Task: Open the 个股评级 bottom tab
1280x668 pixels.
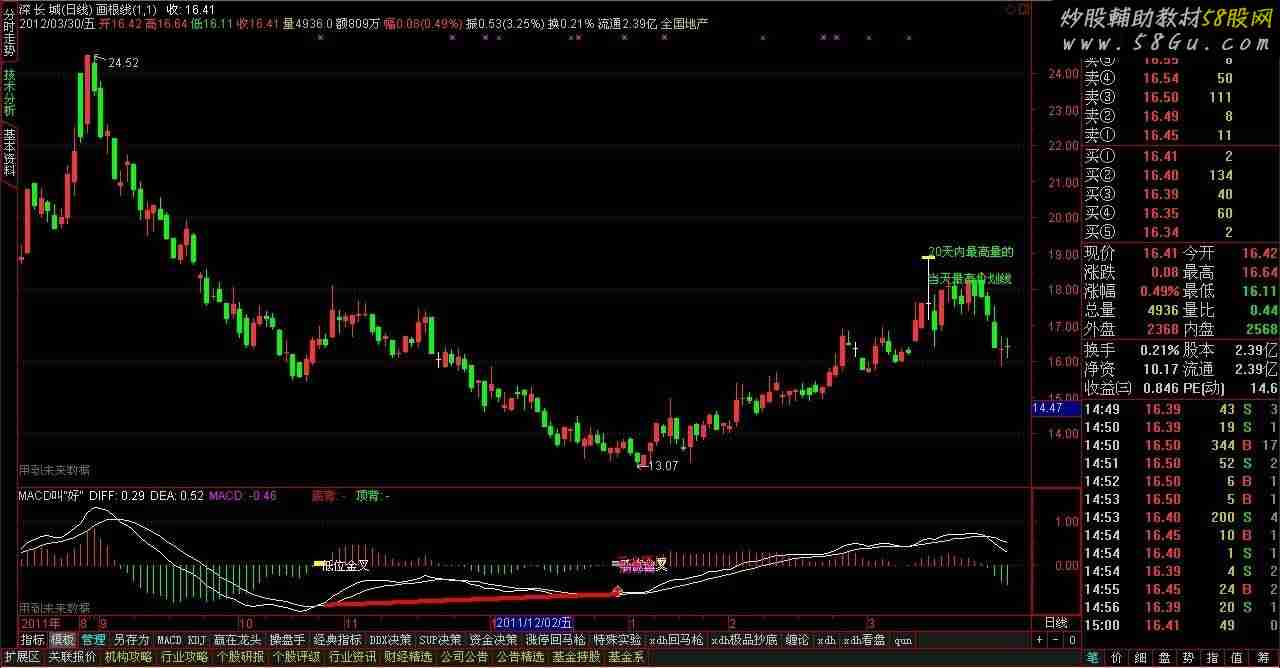Action: 296,657
